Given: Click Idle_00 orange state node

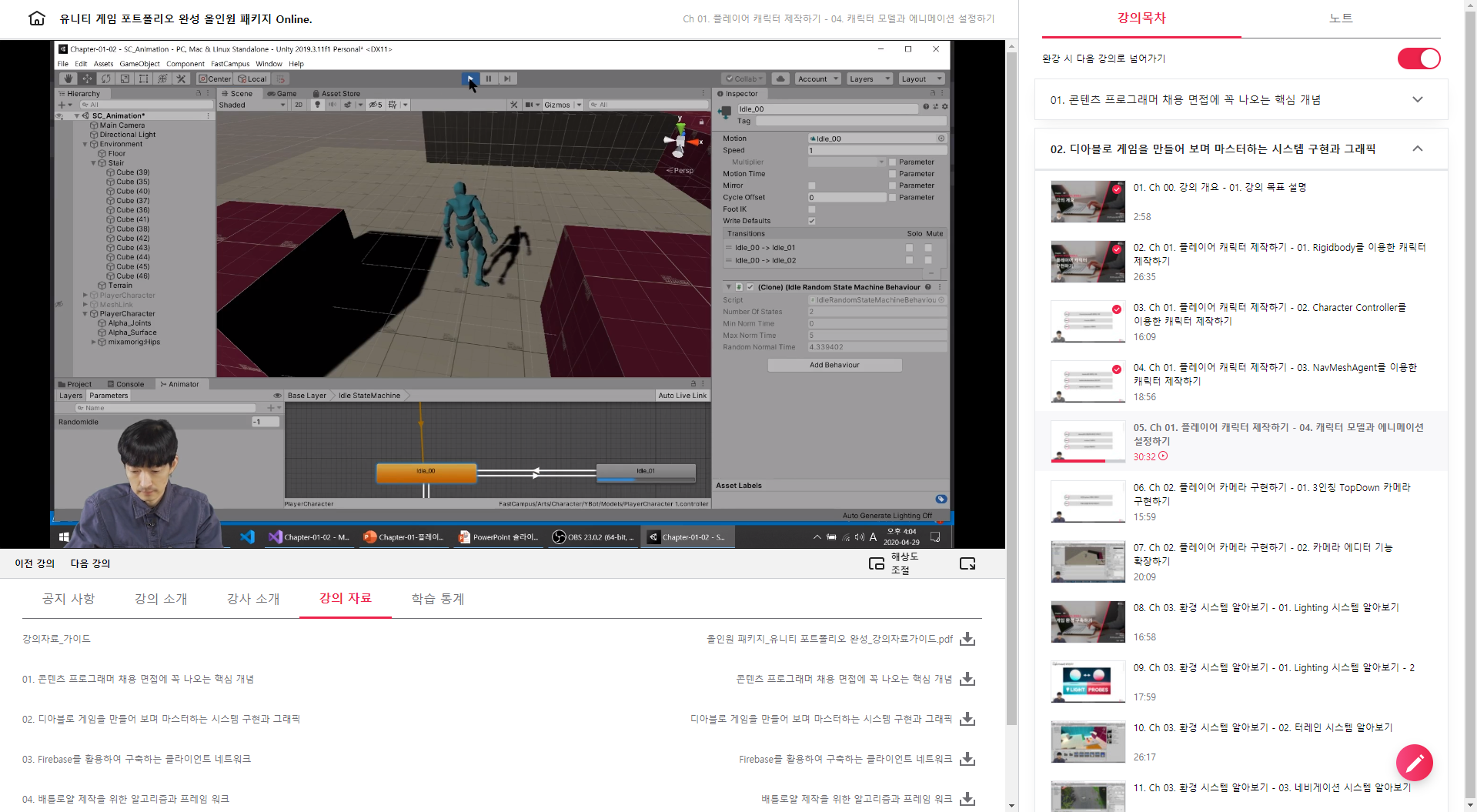Looking at the screenshot, I should coord(426,472).
